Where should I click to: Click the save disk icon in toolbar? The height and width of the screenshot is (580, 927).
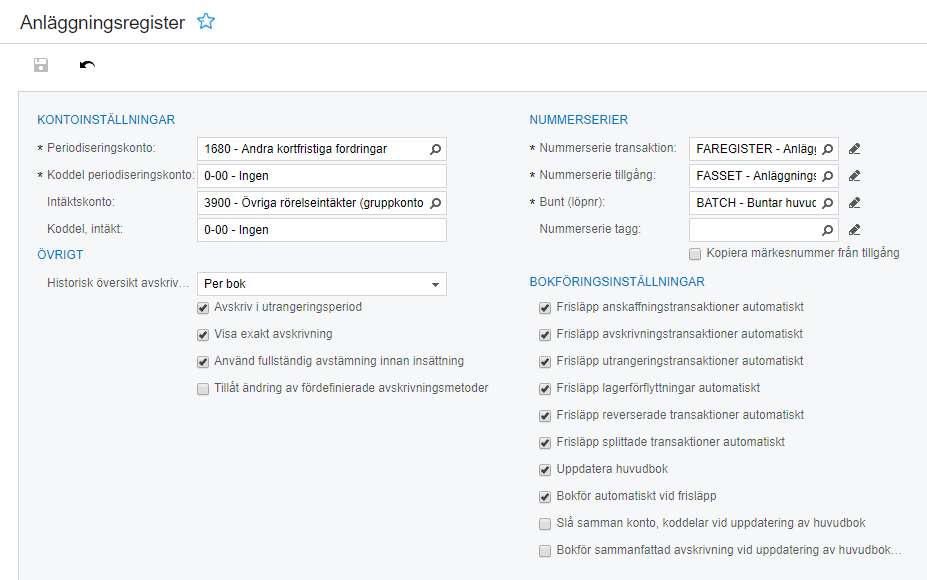click(x=41, y=66)
